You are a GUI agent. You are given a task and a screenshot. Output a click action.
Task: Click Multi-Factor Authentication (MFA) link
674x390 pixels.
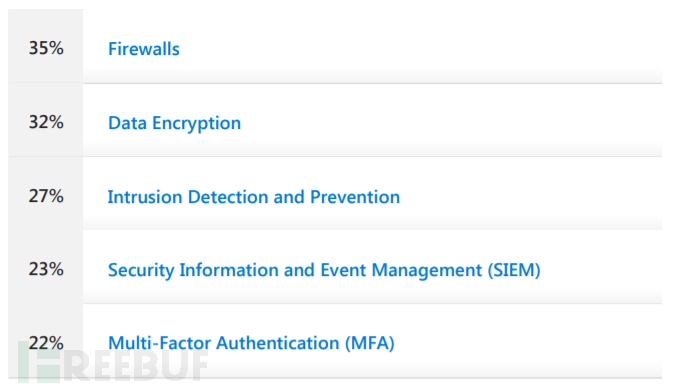click(251, 343)
